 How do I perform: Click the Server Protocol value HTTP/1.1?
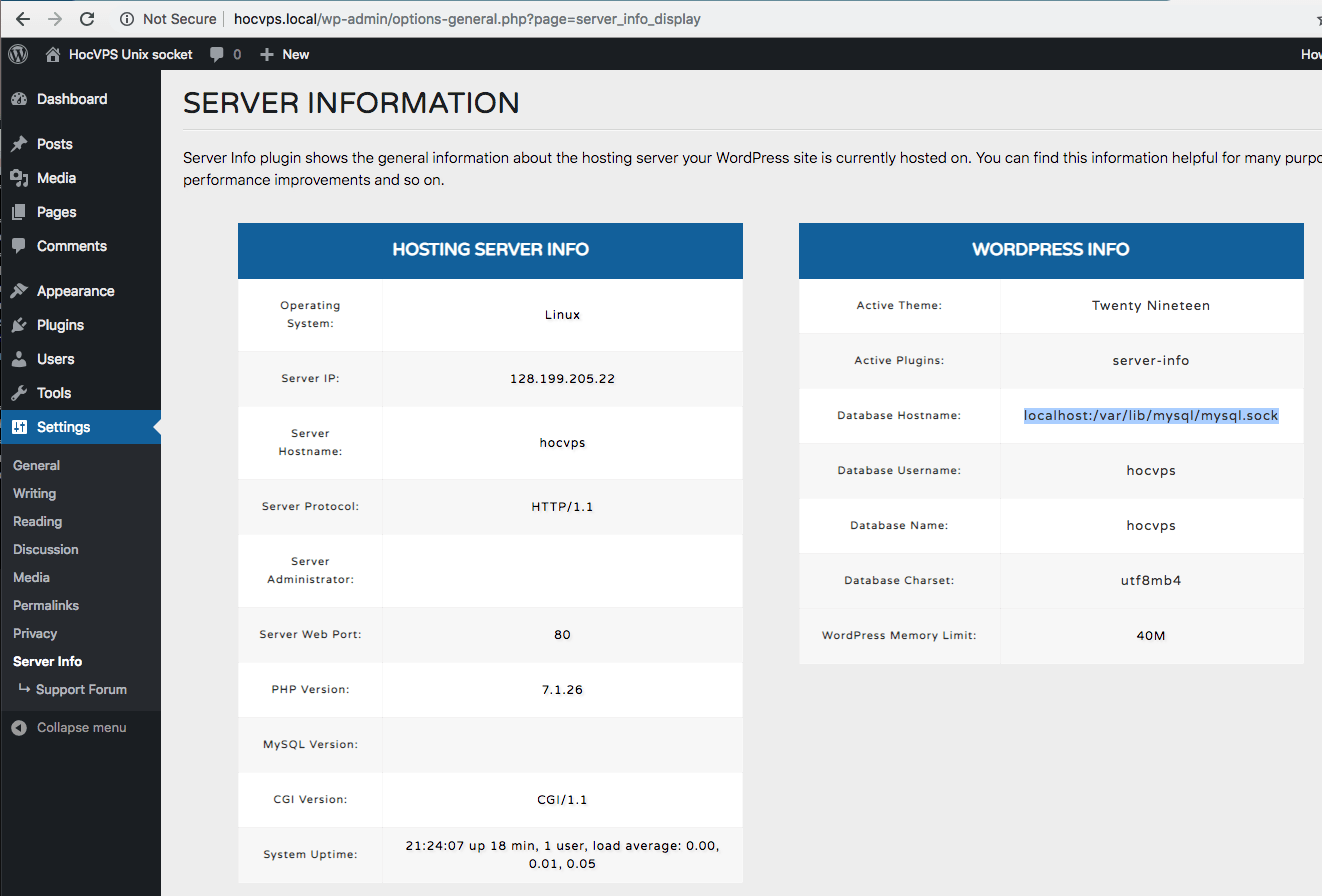pyautogui.click(x=562, y=506)
